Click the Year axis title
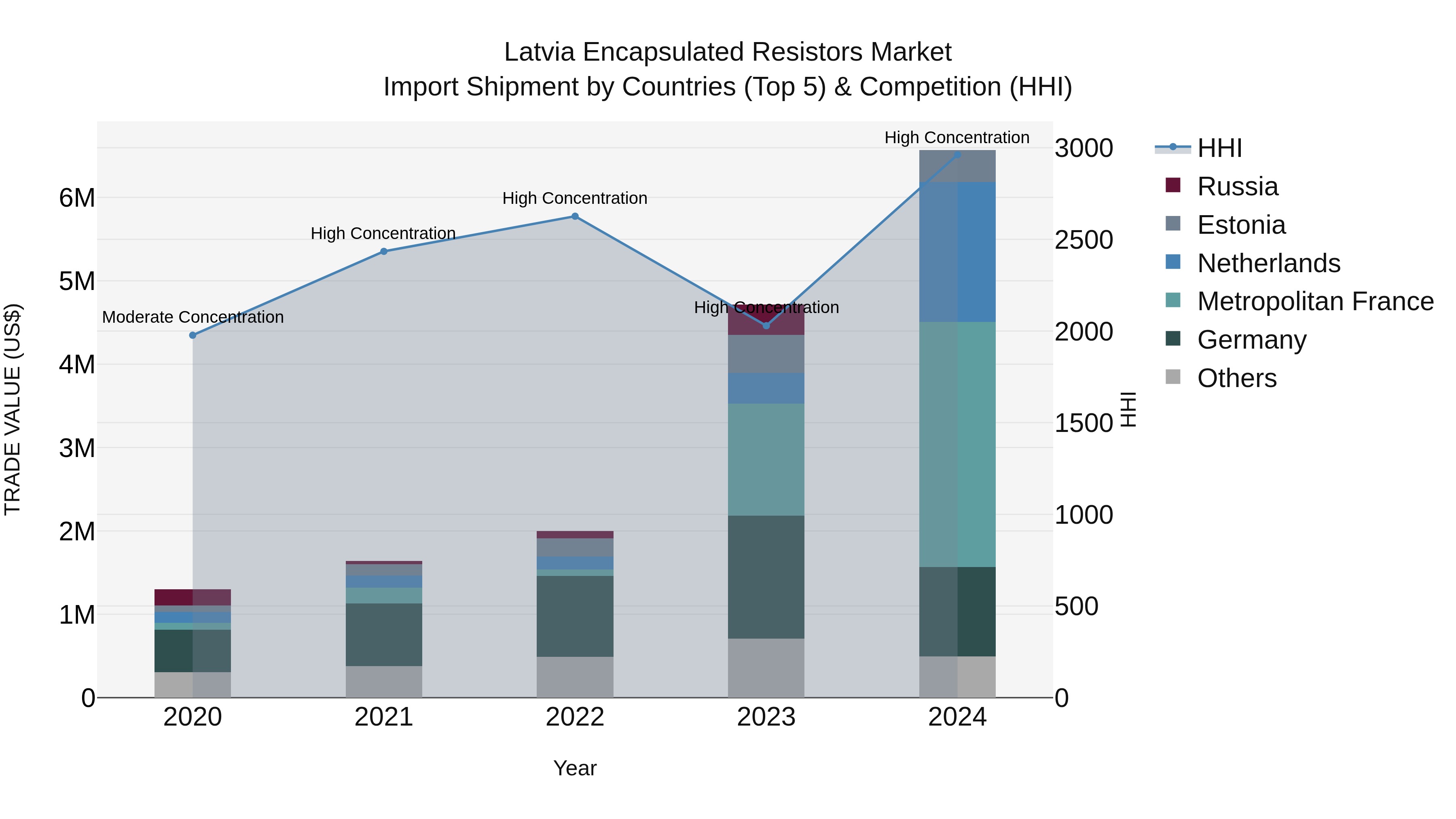This screenshot has height=819, width=1456. 575,768
